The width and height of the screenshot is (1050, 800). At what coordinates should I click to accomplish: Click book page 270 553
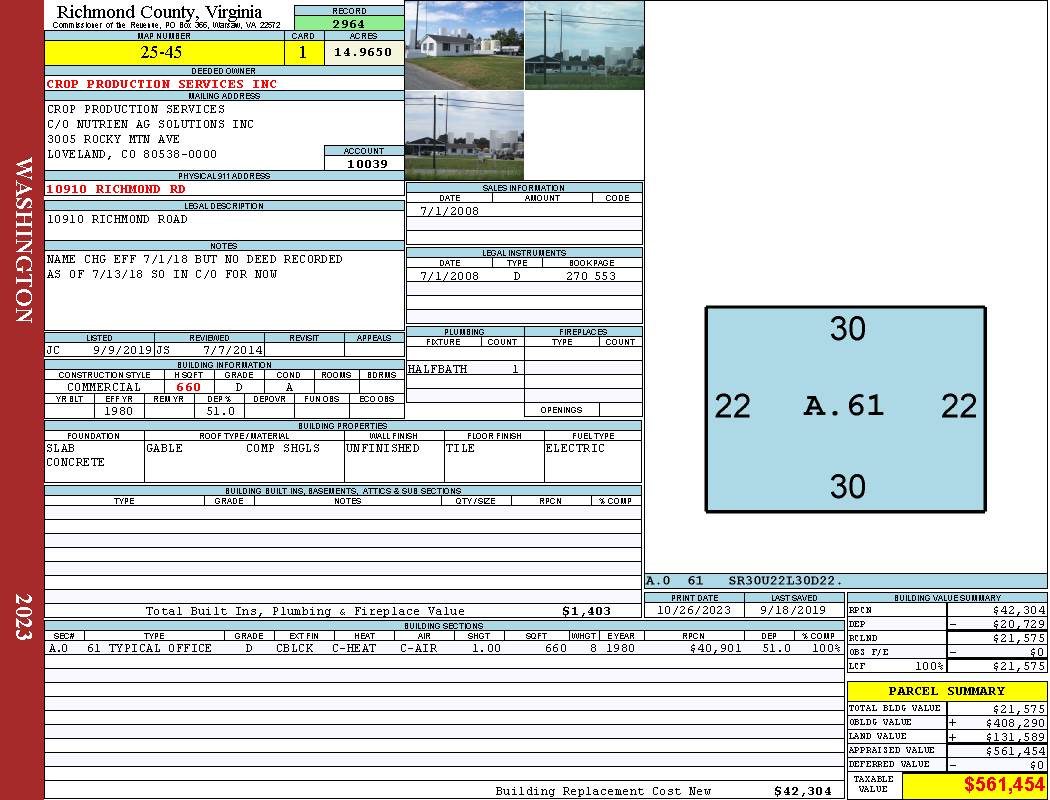pyautogui.click(x=591, y=276)
